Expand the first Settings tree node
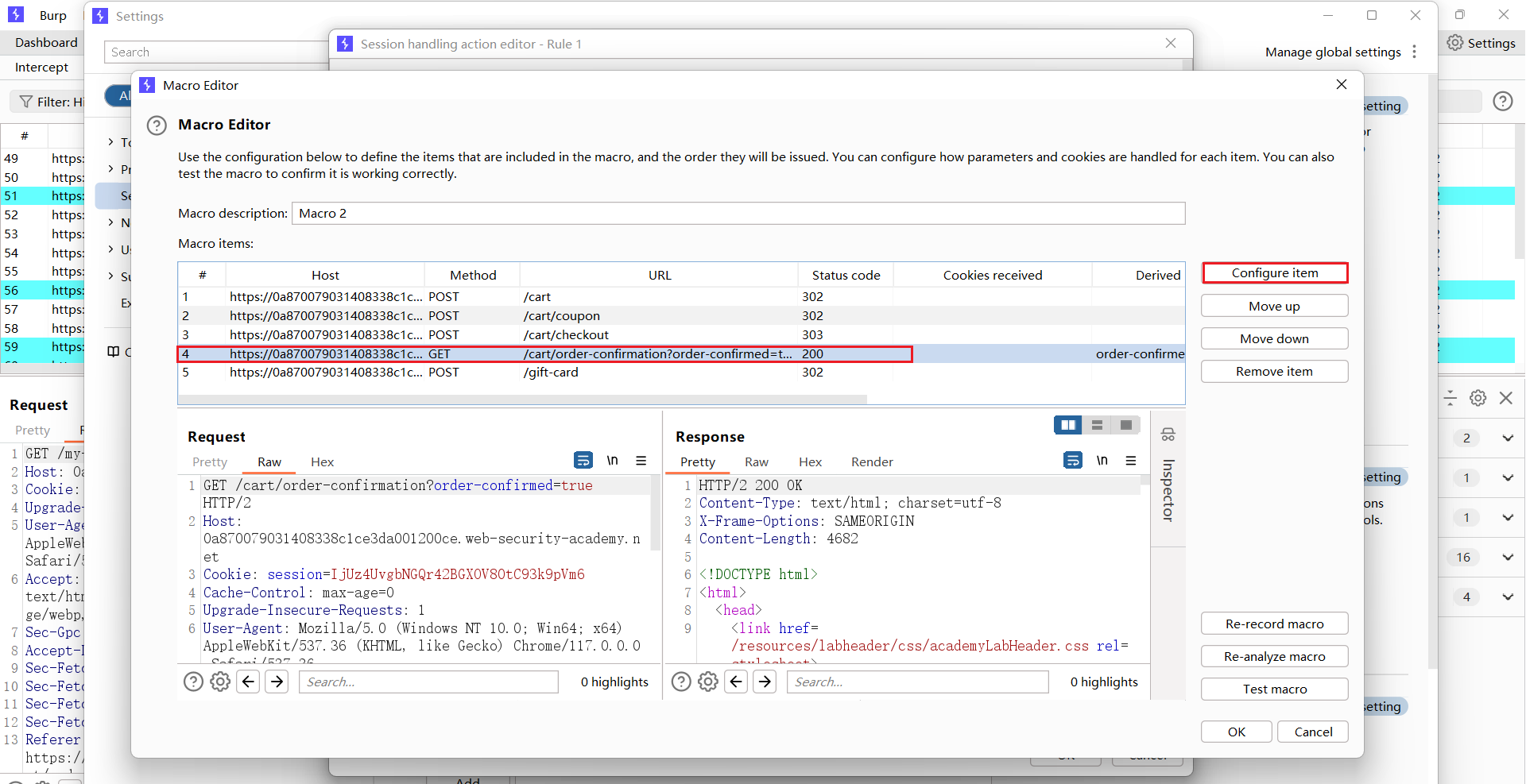The height and width of the screenshot is (784, 1526). pos(110,142)
